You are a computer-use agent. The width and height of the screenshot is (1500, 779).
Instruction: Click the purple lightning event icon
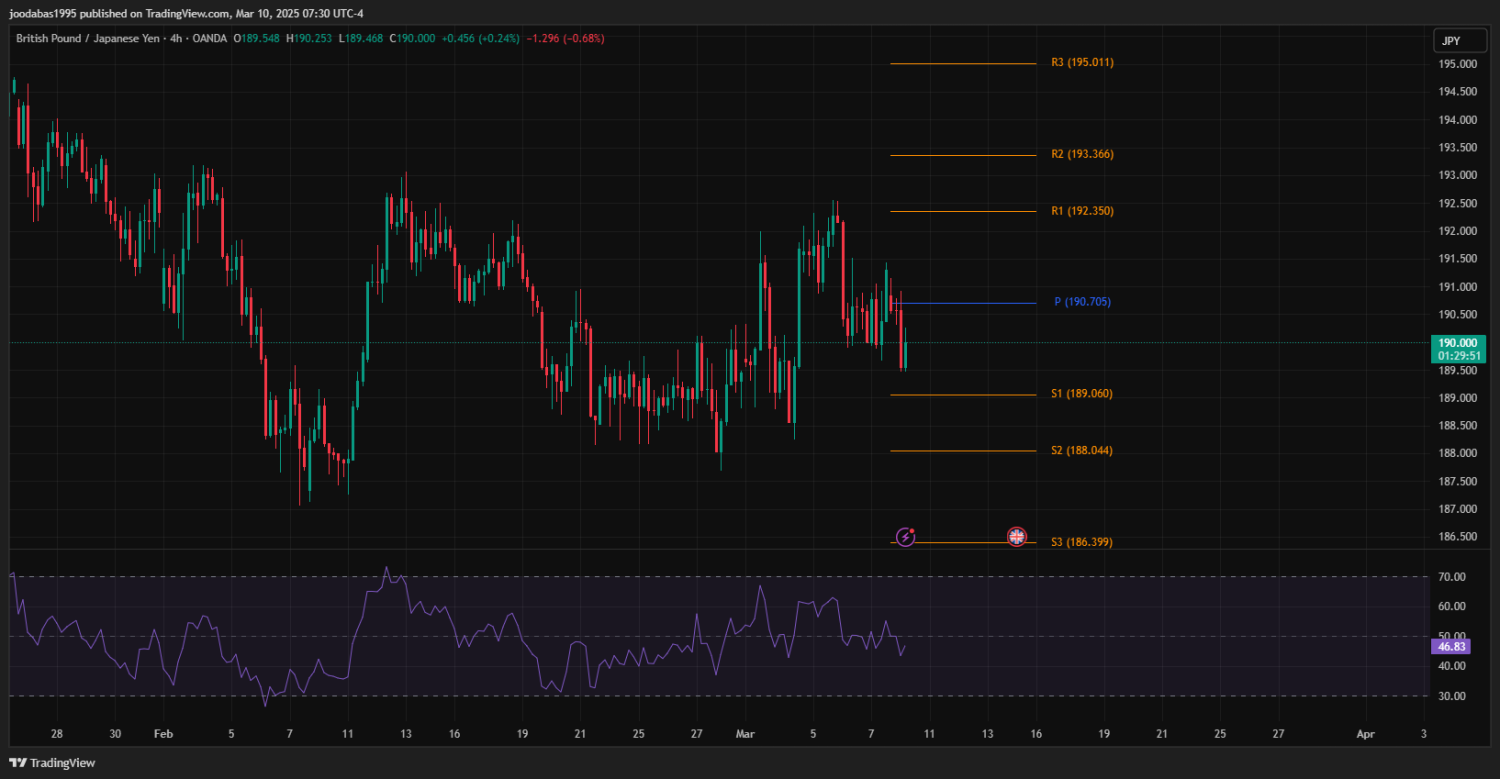point(905,537)
